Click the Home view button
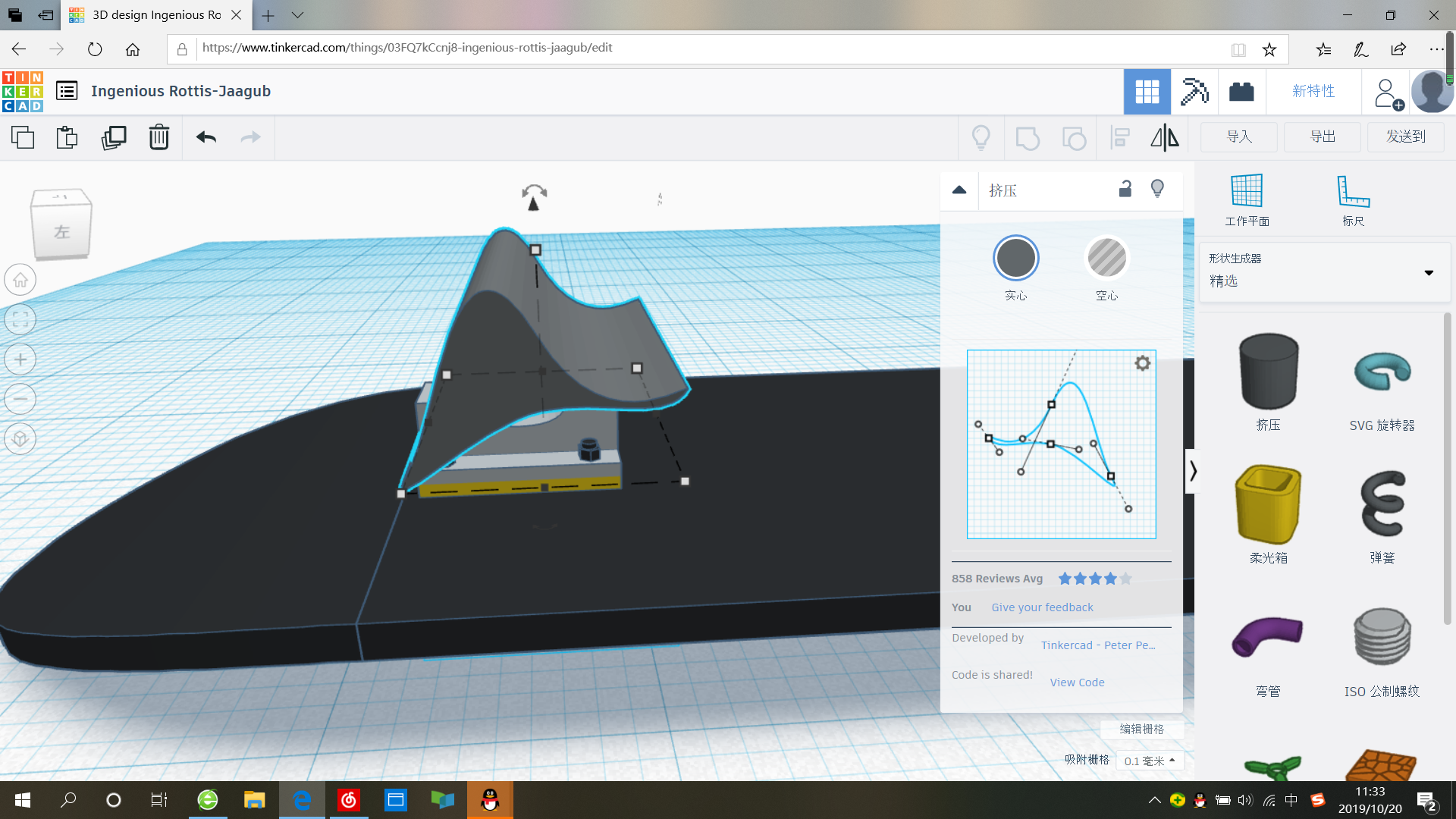 click(20, 280)
